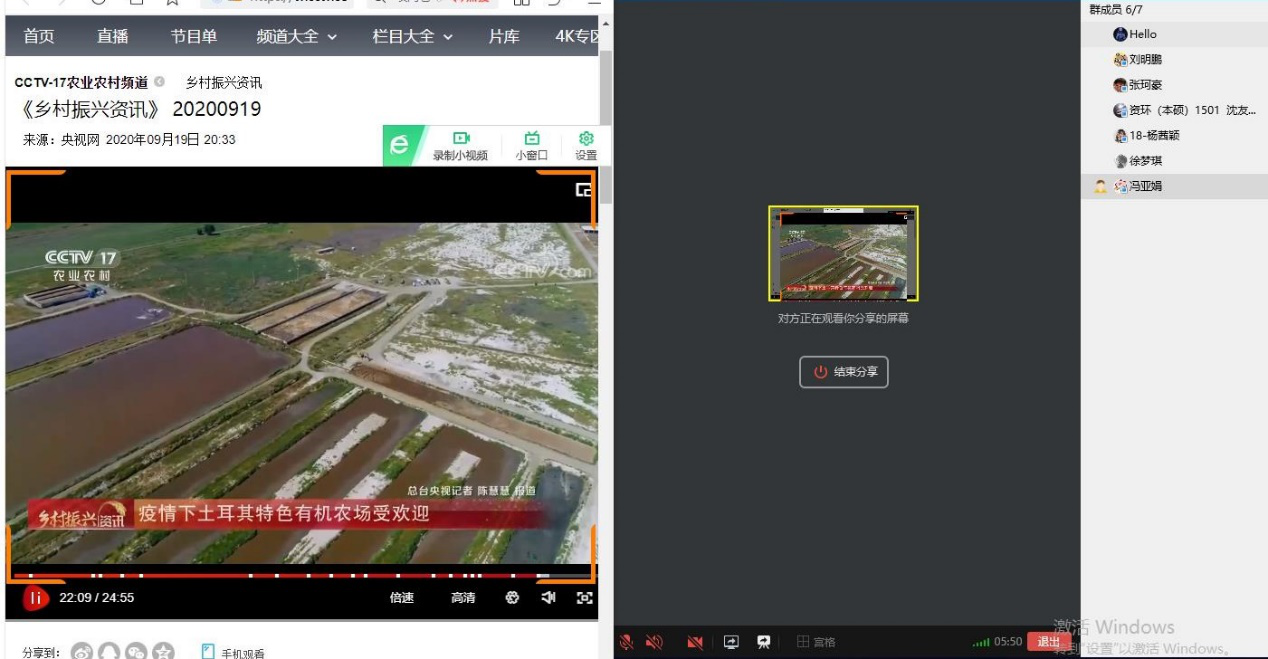The width and height of the screenshot is (1268, 659).
Task: Share to QQ icon
Action: [108, 652]
